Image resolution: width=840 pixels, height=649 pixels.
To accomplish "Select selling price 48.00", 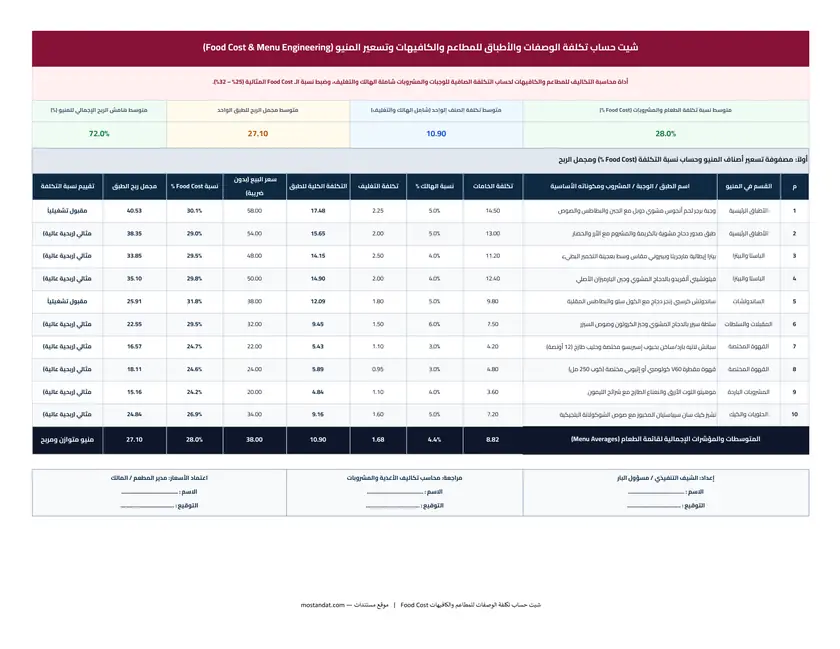I will (x=254, y=256).
